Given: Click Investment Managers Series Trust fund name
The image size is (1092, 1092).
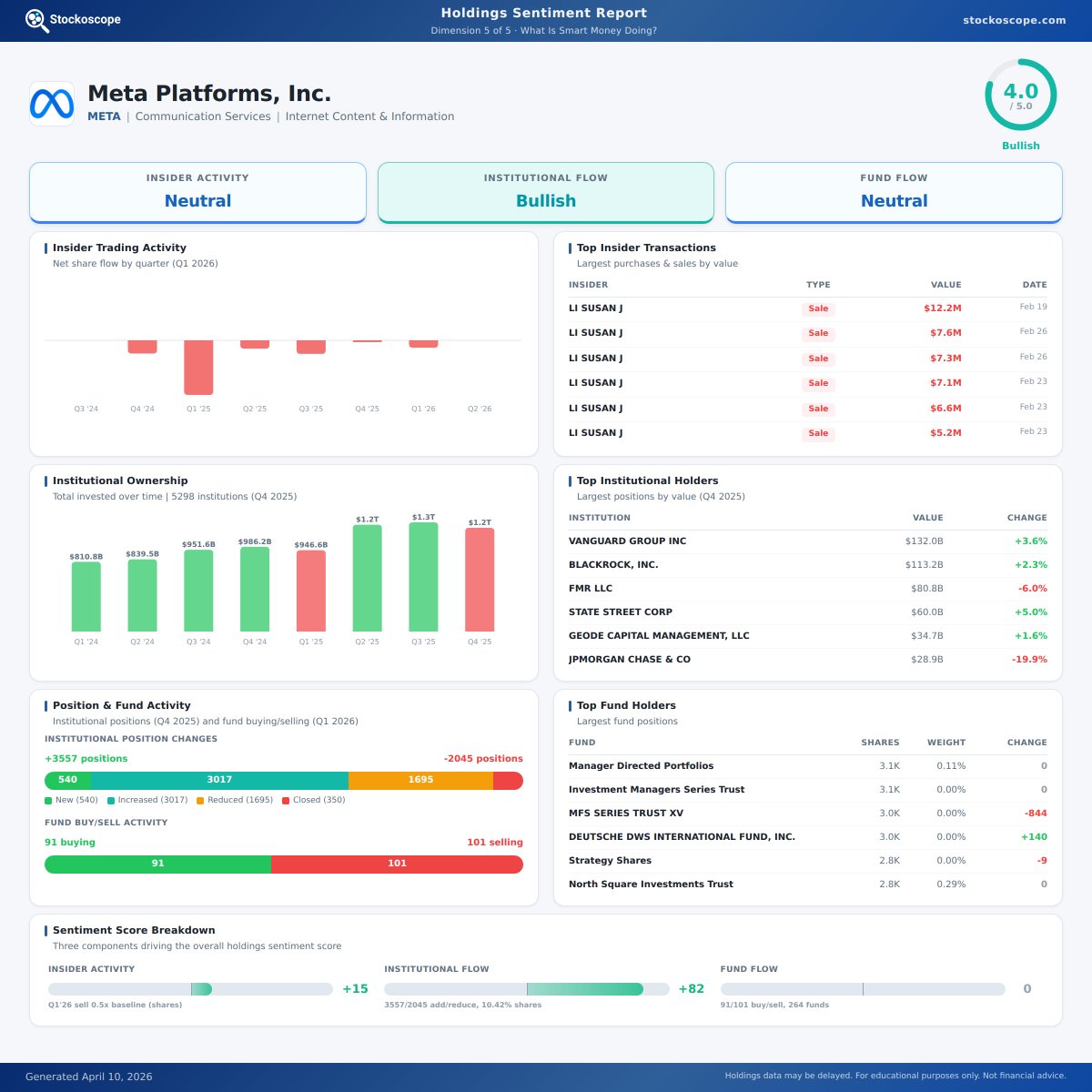Looking at the screenshot, I should (656, 790).
